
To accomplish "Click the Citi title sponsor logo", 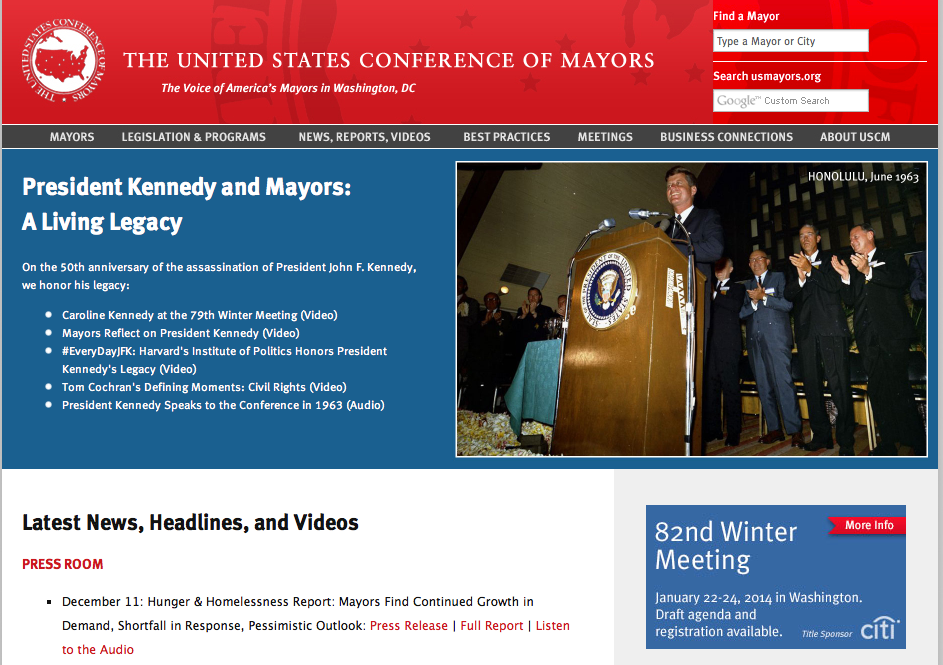I will 879,628.
